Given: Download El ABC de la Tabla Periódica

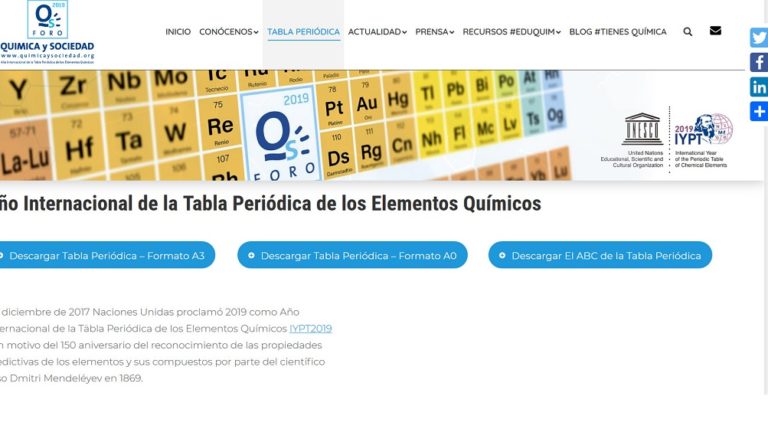Looking at the screenshot, I should point(600,256).
